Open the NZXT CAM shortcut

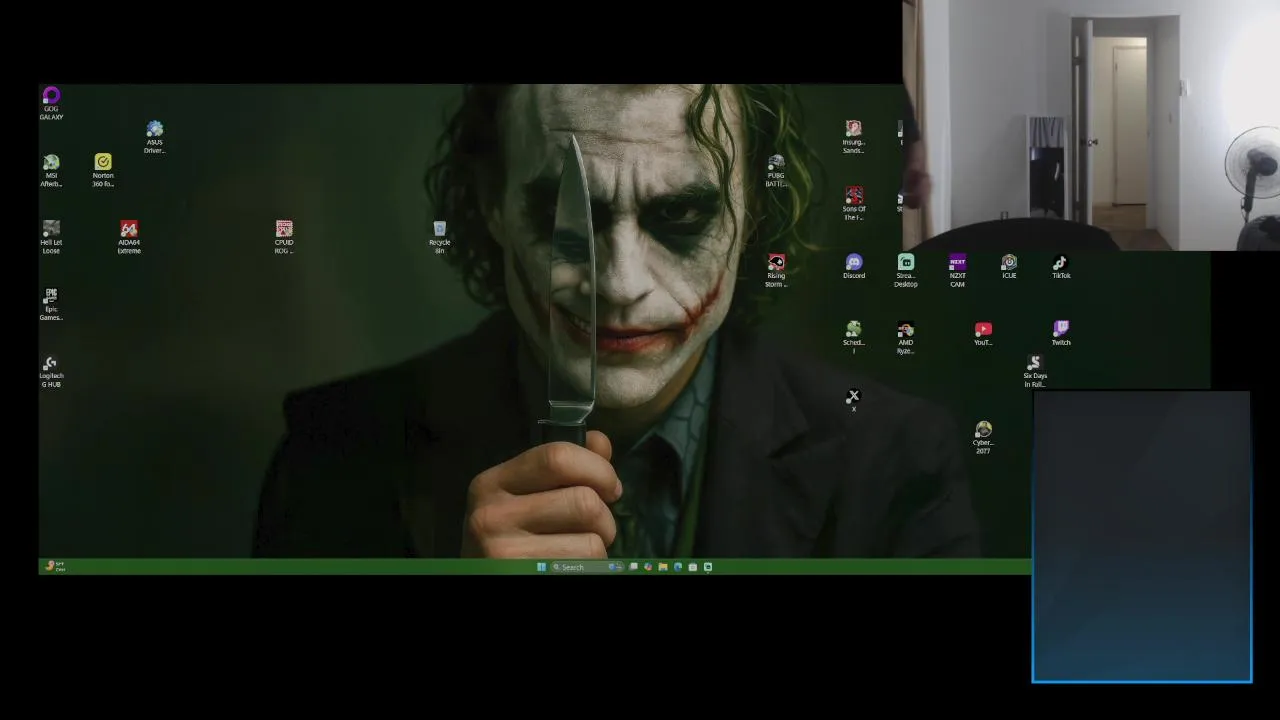click(957, 270)
